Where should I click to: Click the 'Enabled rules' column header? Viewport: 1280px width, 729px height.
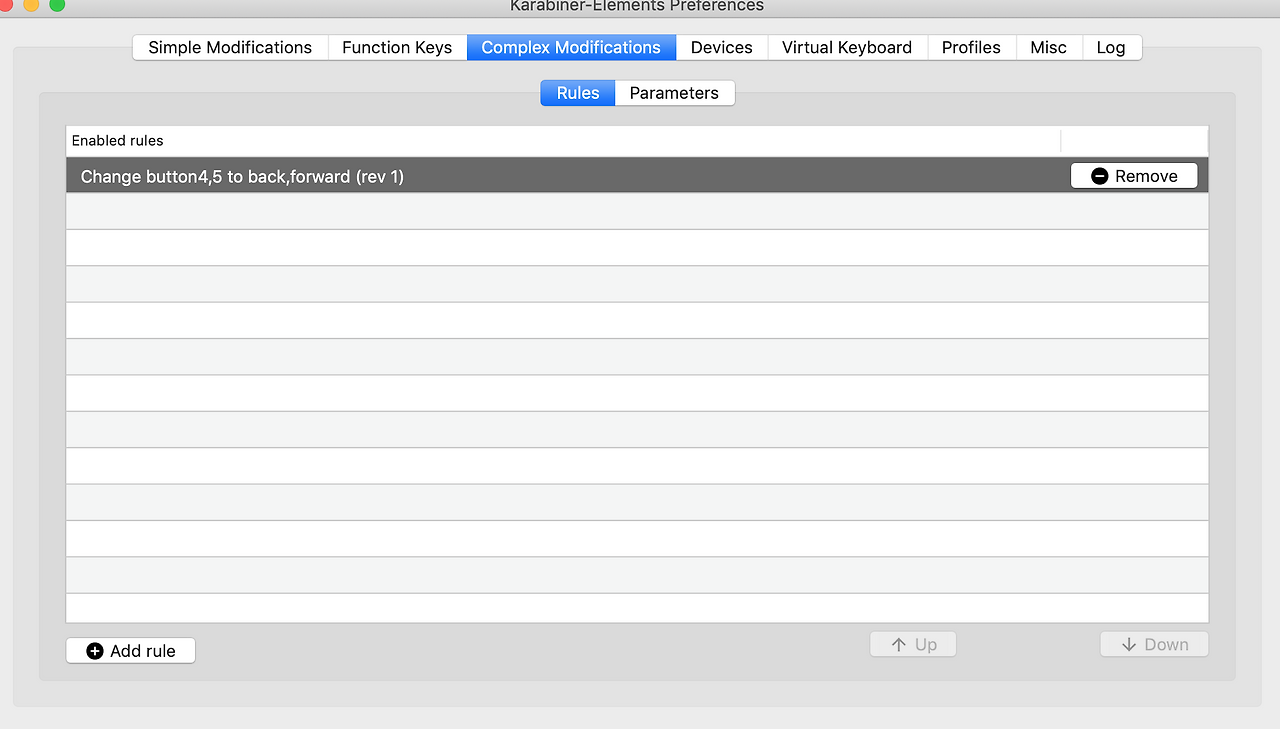tap(563, 141)
